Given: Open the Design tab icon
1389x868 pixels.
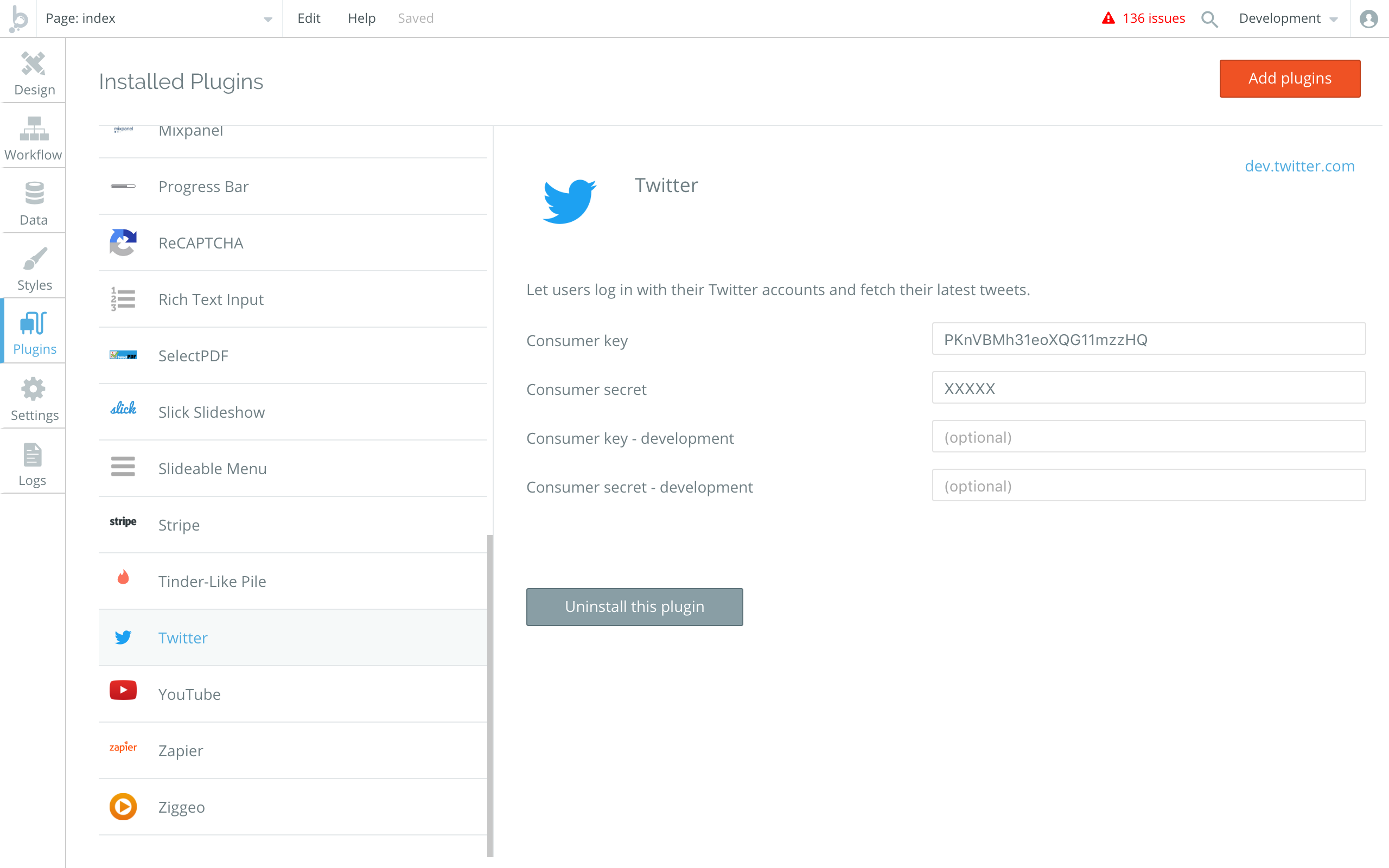Looking at the screenshot, I should coord(33,63).
